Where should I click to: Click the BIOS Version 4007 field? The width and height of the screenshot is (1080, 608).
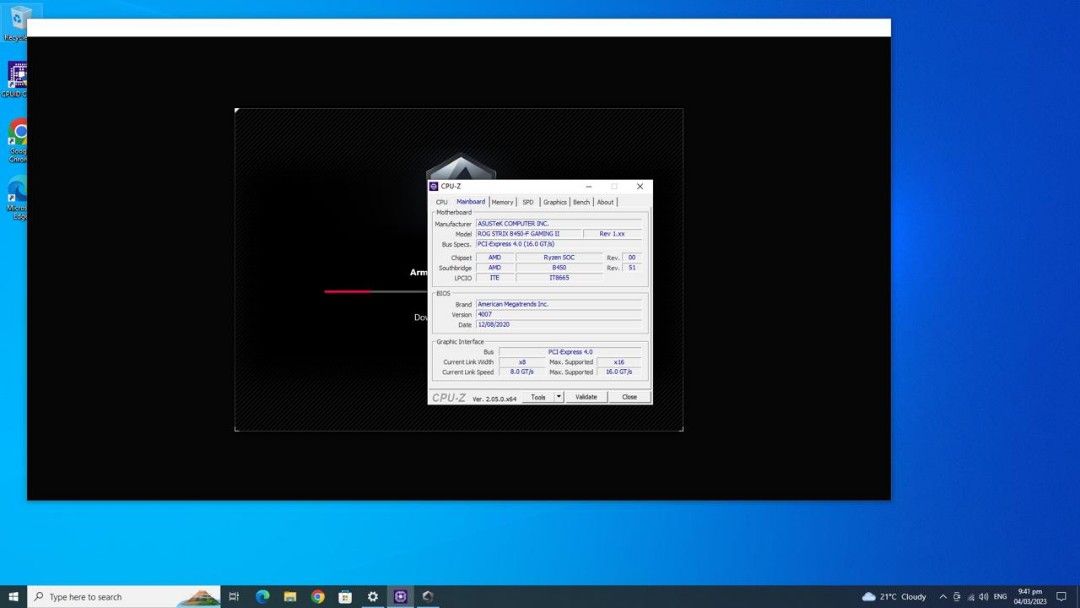coord(559,314)
